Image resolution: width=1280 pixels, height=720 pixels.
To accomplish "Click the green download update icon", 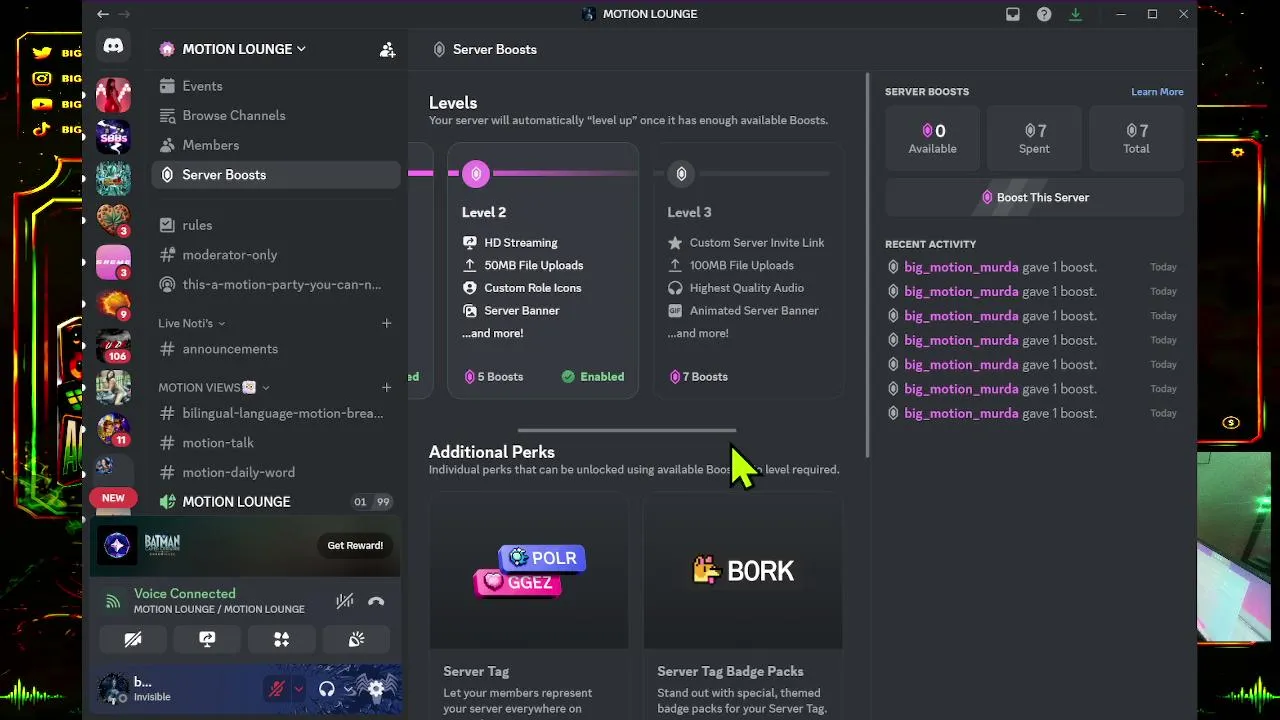I will point(1076,14).
